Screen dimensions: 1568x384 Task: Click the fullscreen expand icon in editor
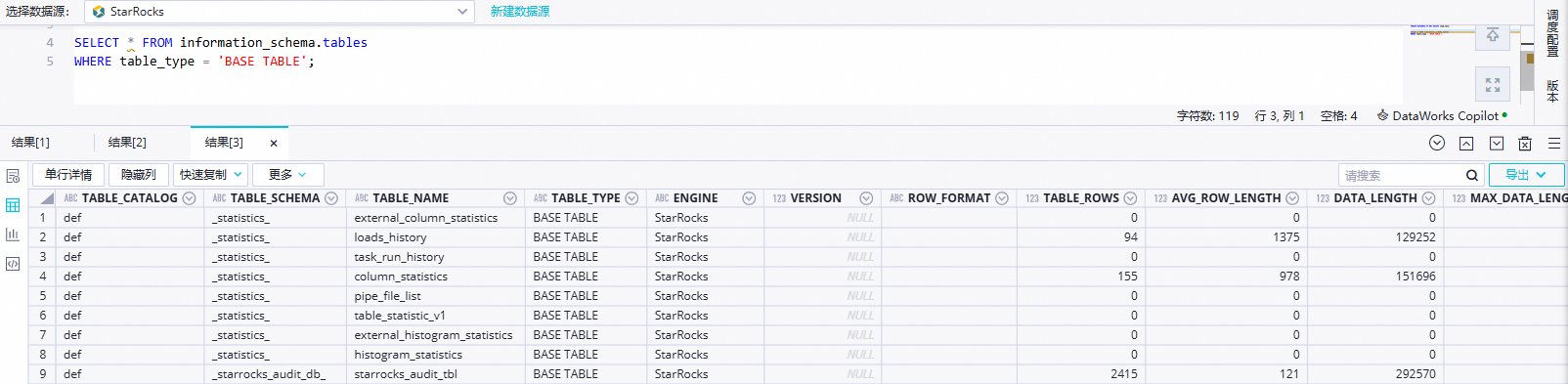point(1493,85)
